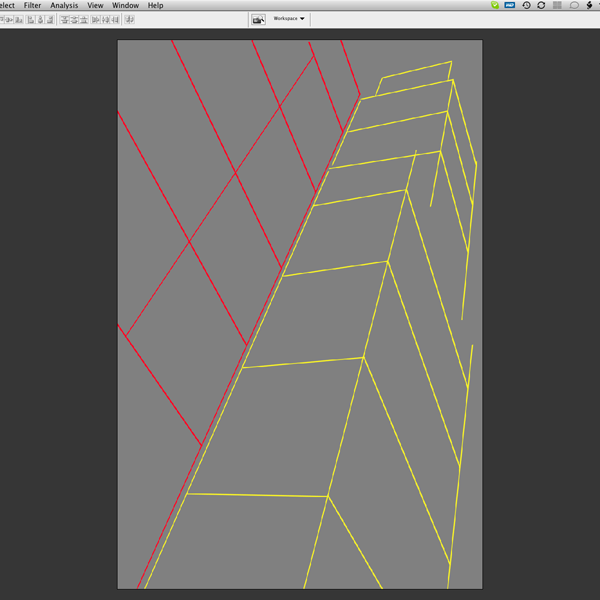
Task: Click Distribute bottom edges icon
Action: point(83,20)
